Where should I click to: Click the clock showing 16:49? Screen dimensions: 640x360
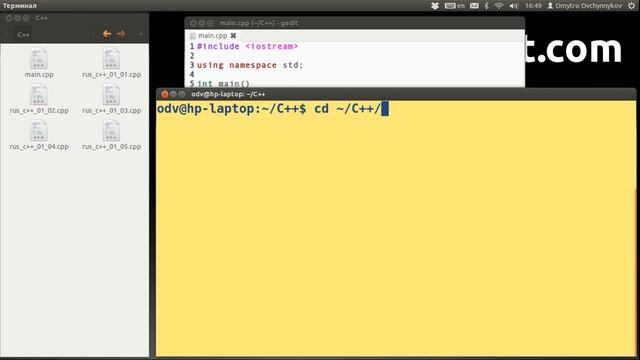533,6
